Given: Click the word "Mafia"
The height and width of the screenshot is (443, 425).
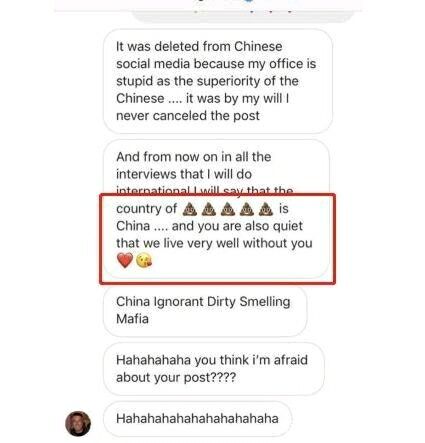Looking at the screenshot, I should coord(132,319).
